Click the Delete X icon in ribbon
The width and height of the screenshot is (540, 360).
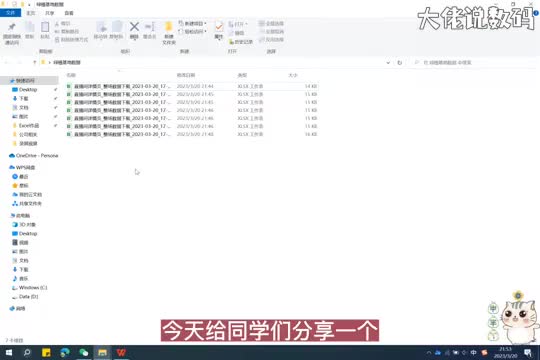[134, 27]
